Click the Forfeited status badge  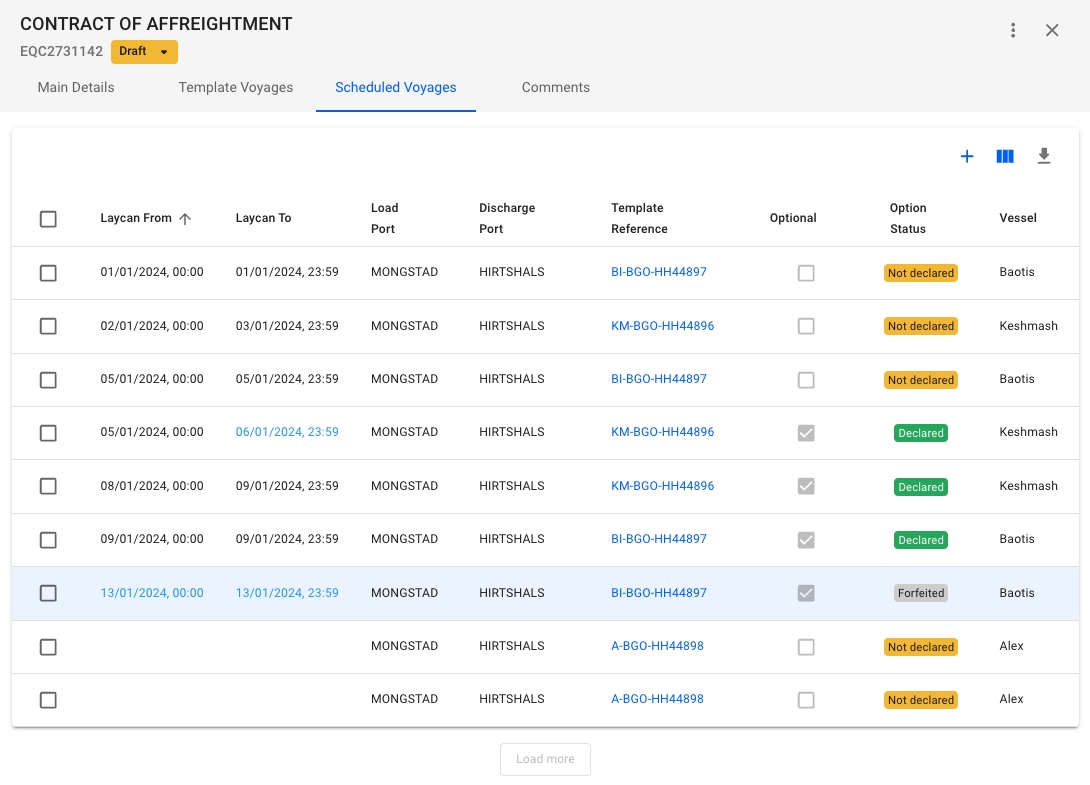[x=920, y=593]
